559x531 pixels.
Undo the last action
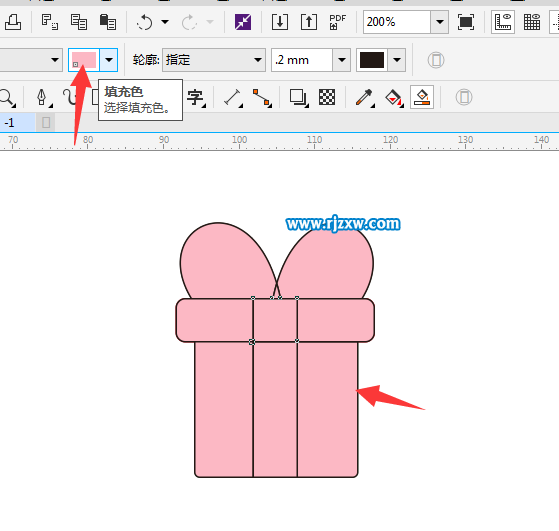coord(145,22)
